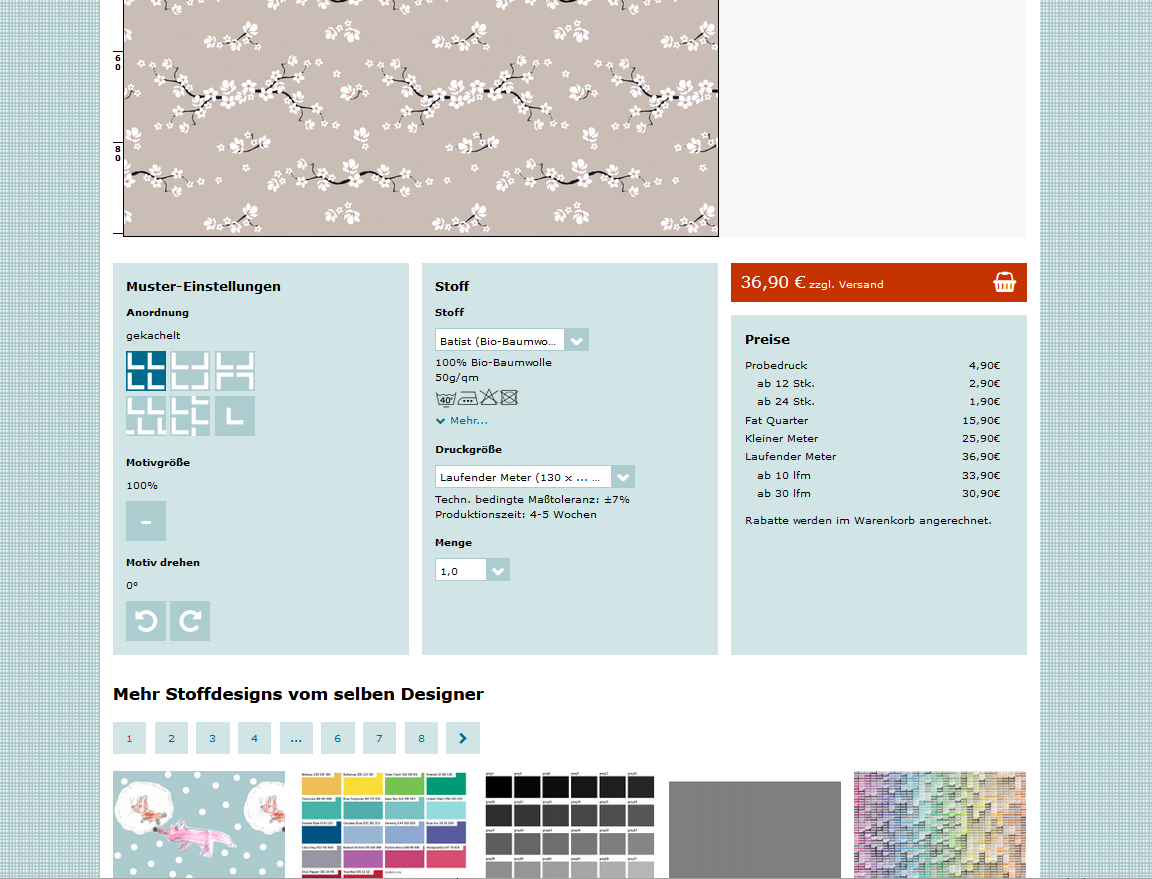Add to cart via 36,90 € button
The width and height of the screenshot is (1152, 879).
click(x=860, y=283)
